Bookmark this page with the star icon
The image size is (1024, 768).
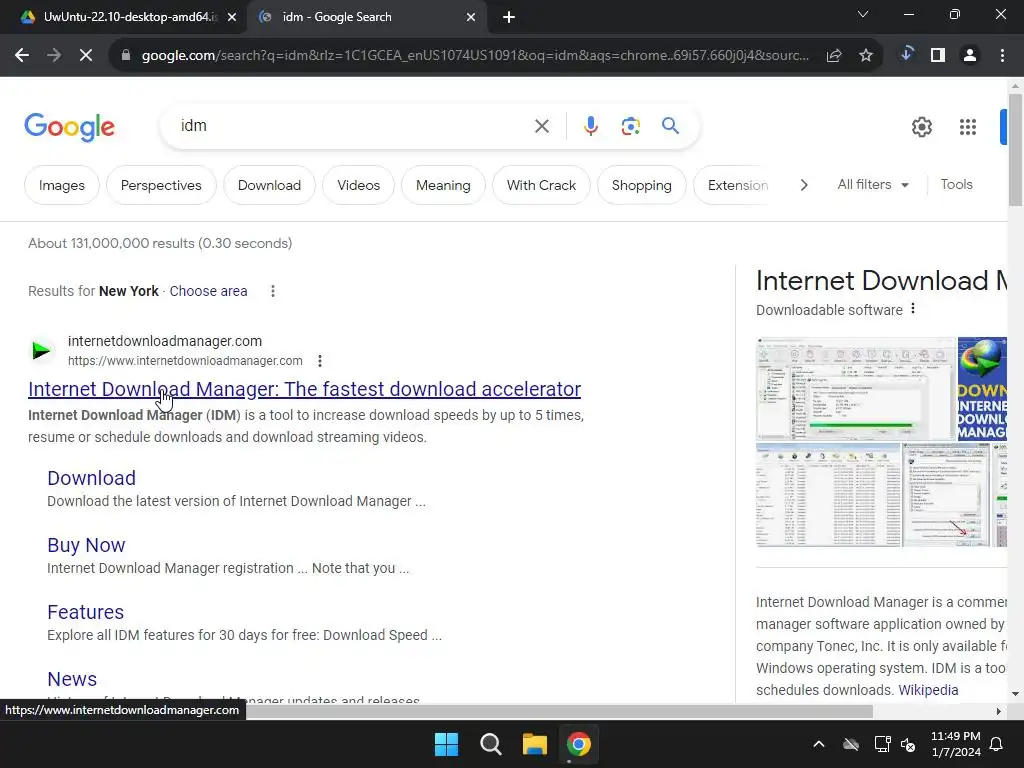coord(866,56)
